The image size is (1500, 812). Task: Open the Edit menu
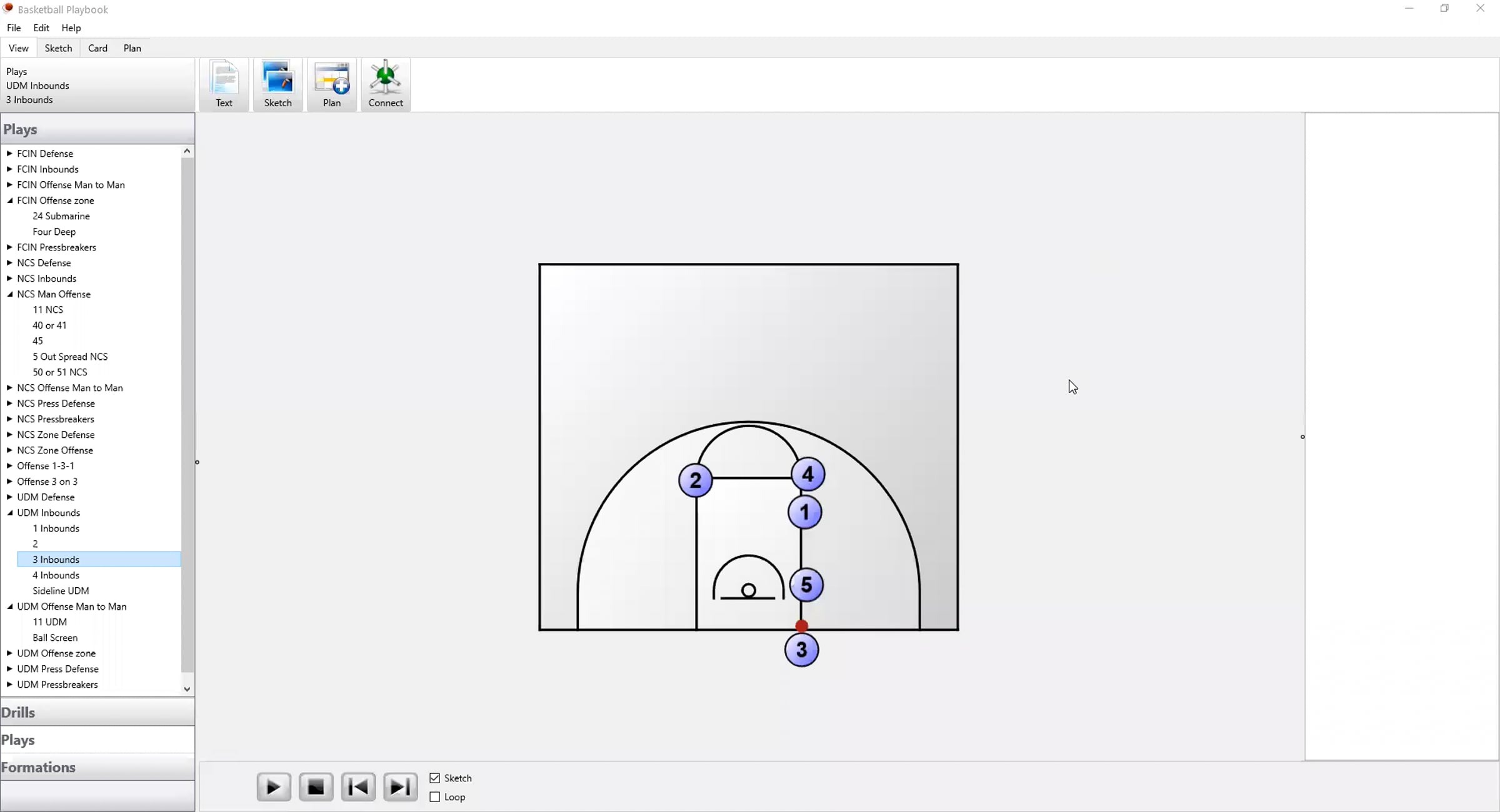pyautogui.click(x=41, y=27)
